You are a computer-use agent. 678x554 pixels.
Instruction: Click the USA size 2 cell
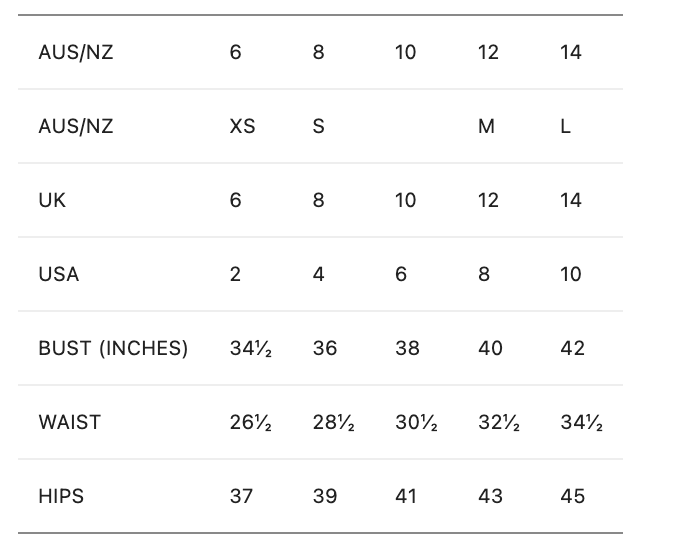click(x=235, y=274)
